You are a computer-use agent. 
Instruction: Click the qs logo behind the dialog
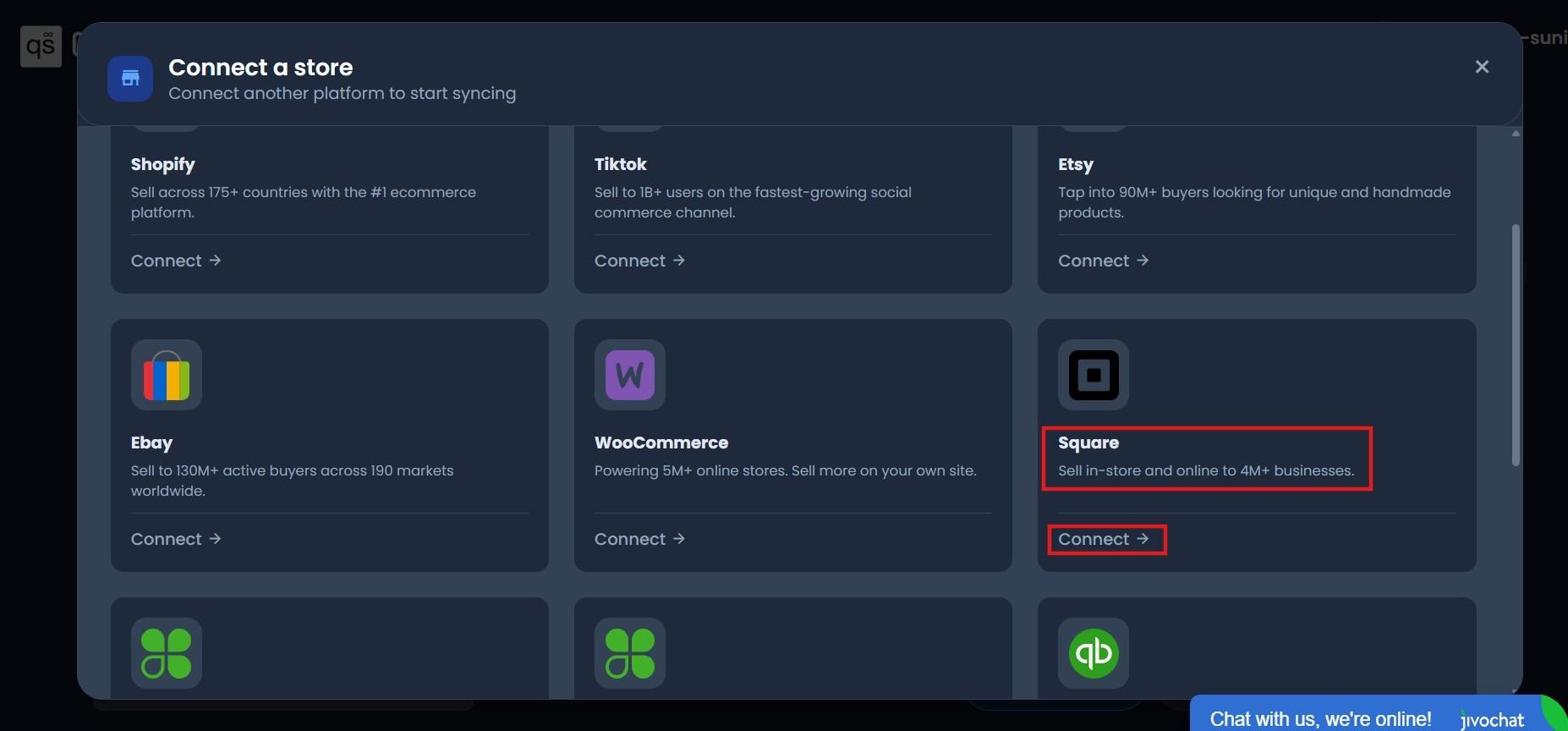coord(41,46)
